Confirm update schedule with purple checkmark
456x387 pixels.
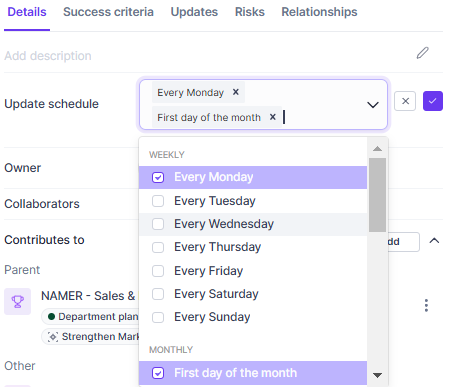click(433, 101)
